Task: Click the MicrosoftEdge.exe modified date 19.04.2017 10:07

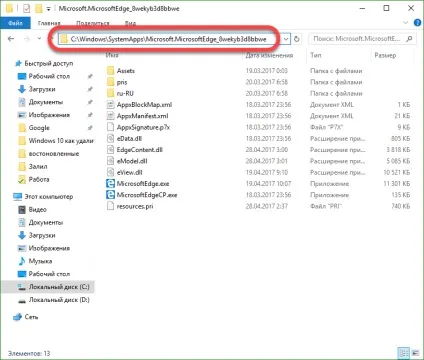Action: point(268,184)
